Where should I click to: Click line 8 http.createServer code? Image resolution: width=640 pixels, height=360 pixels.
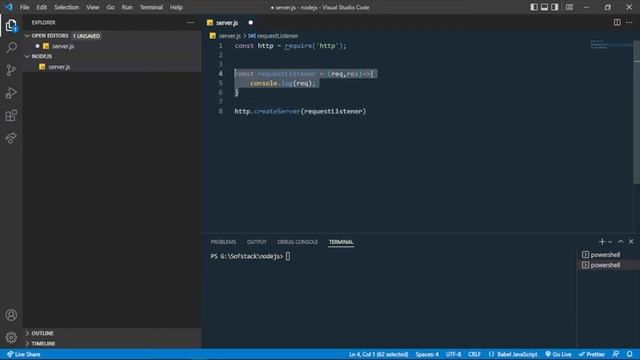[300, 111]
